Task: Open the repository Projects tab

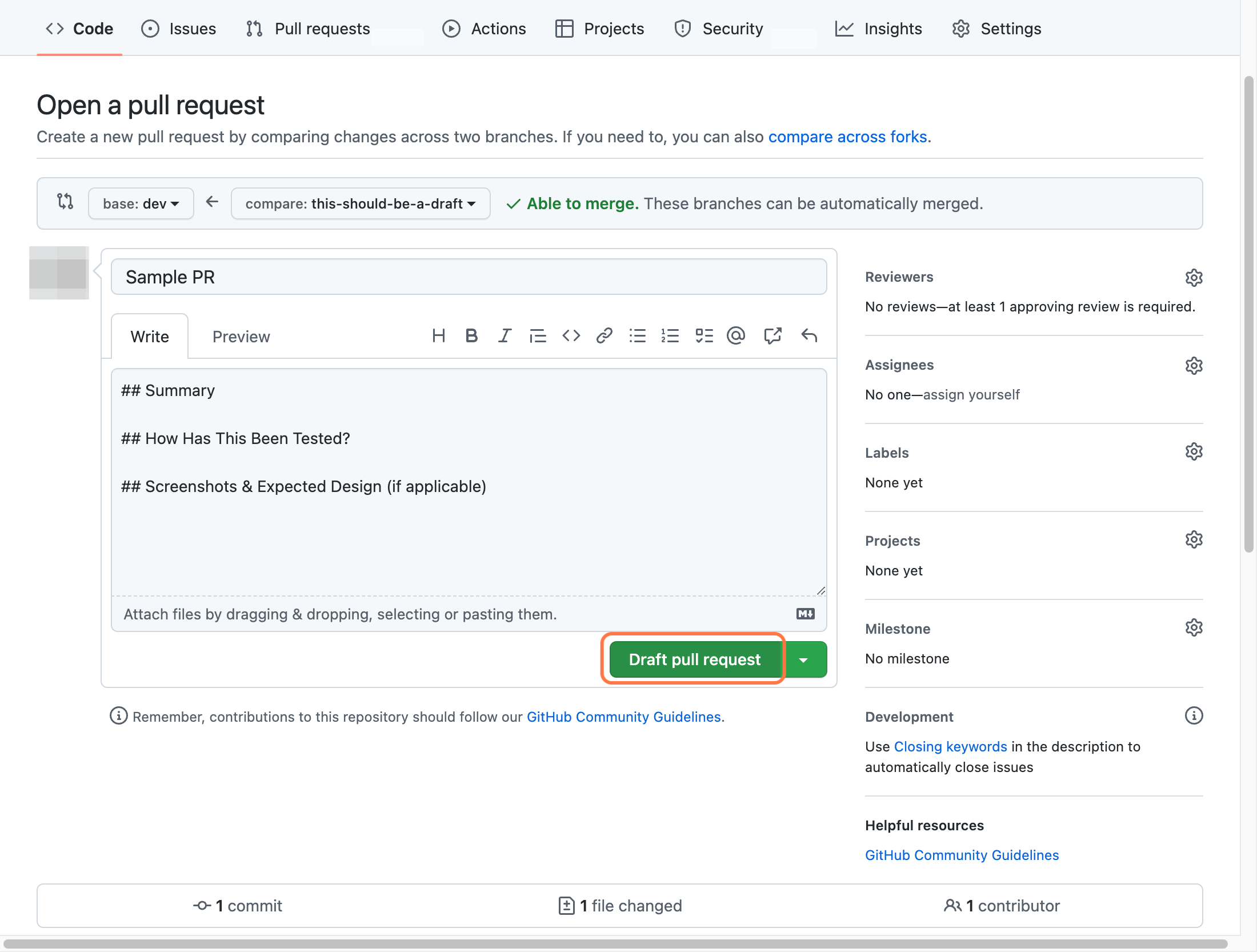Action: click(x=600, y=29)
